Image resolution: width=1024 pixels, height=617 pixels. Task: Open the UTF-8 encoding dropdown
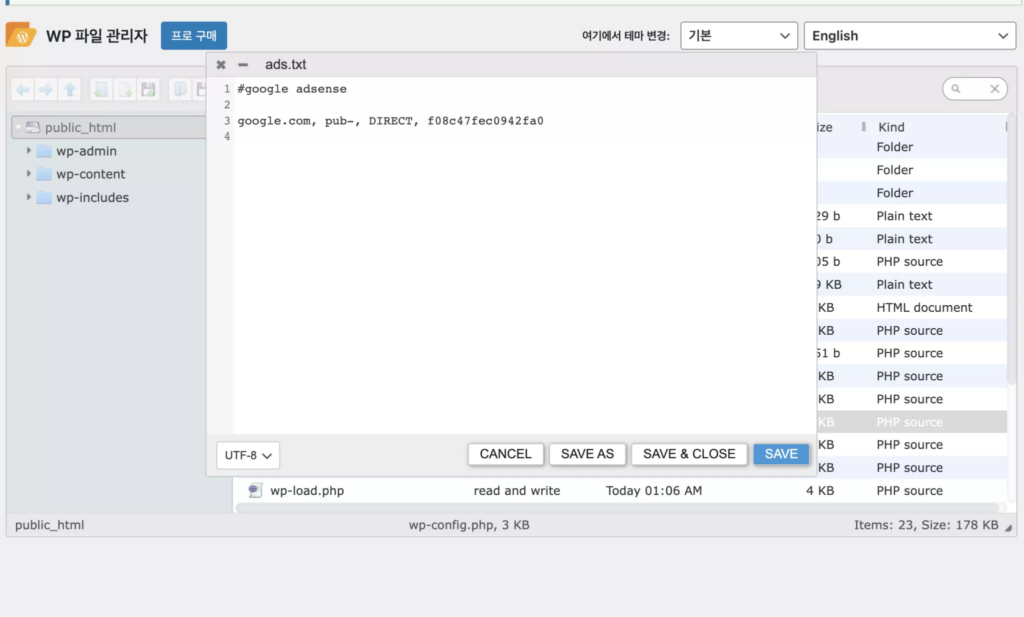tap(248, 455)
